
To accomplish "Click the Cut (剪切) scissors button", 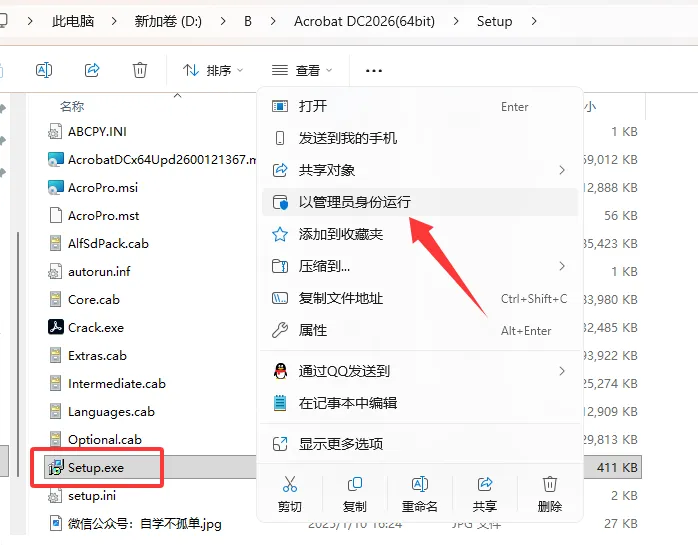I will (x=290, y=493).
